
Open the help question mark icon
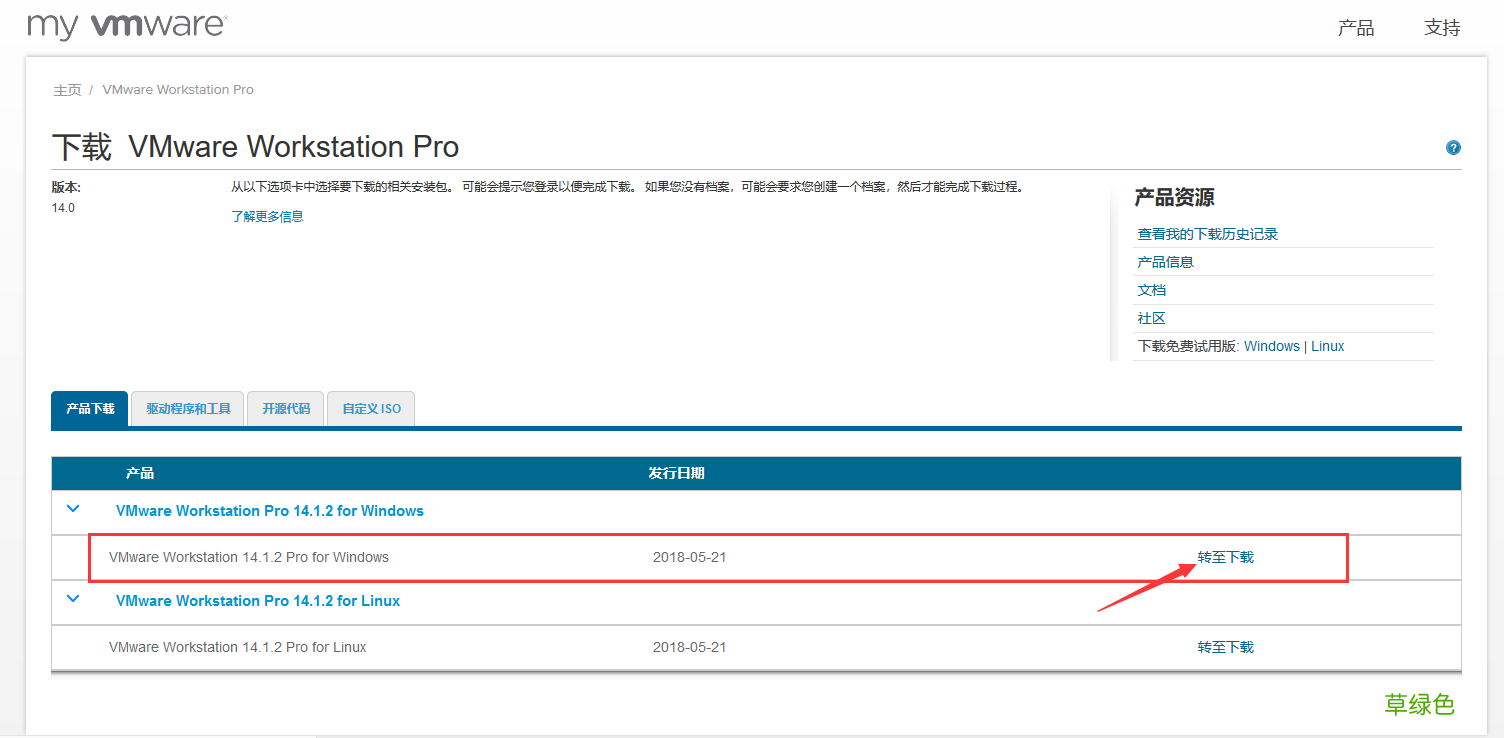tap(1452, 147)
